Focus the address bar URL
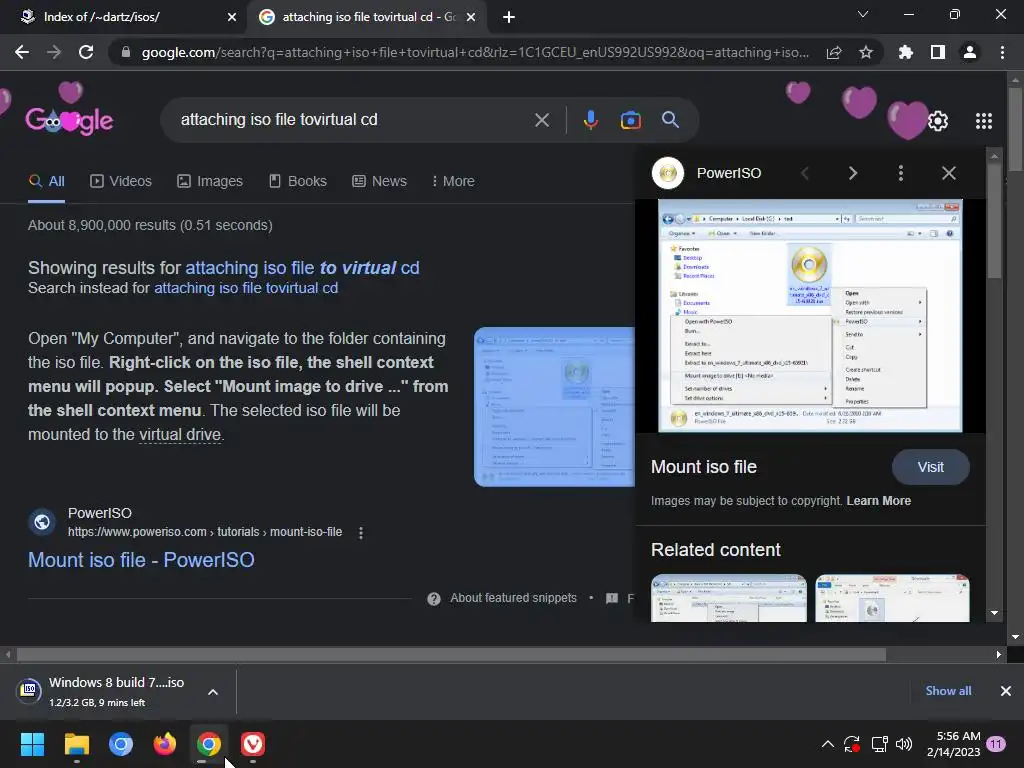This screenshot has width=1024, height=768. tap(475, 52)
